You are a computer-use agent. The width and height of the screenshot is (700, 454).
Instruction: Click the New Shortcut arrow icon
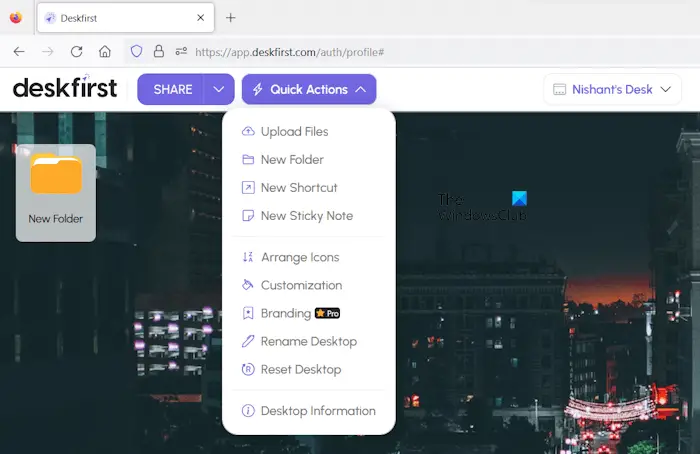click(x=248, y=187)
